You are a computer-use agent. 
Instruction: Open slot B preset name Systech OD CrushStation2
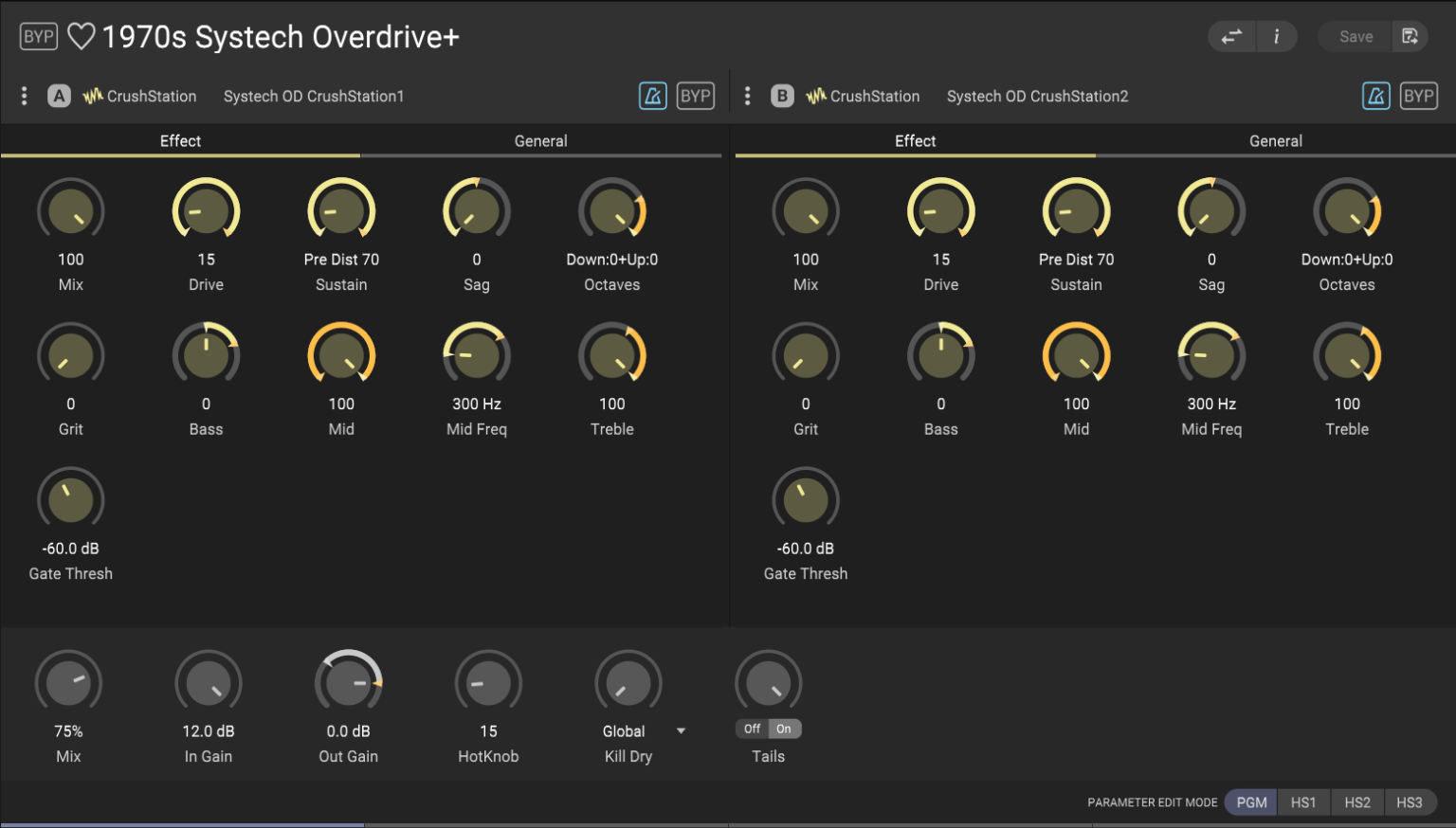1037,96
